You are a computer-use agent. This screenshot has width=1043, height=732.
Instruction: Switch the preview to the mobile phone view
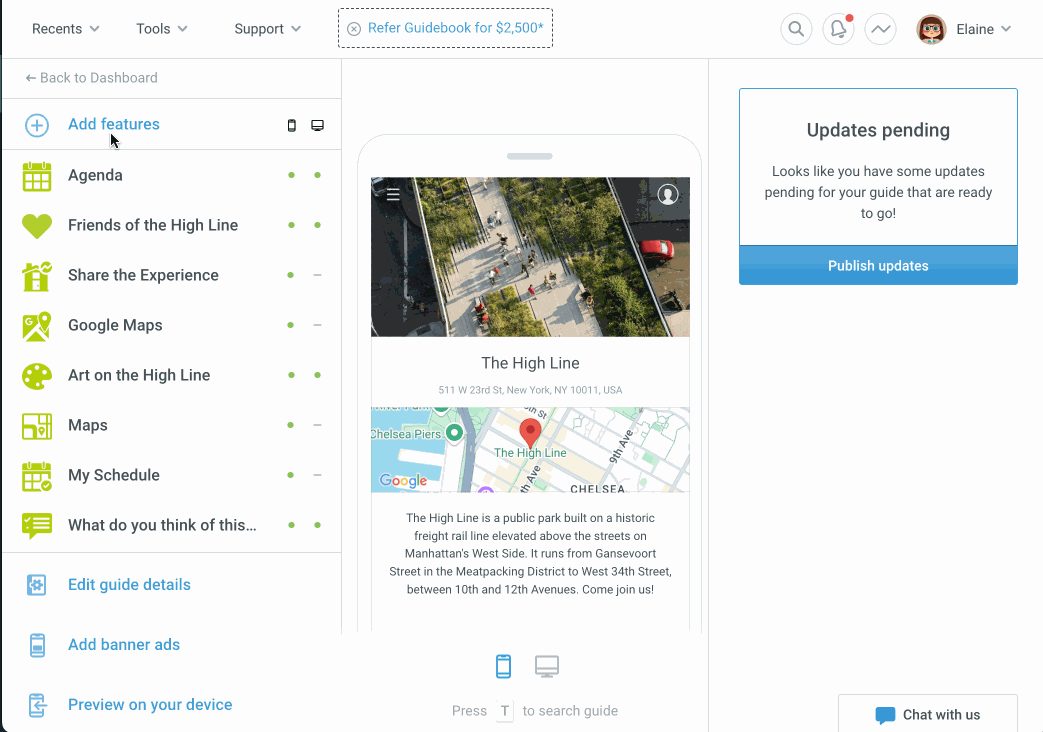click(504, 666)
